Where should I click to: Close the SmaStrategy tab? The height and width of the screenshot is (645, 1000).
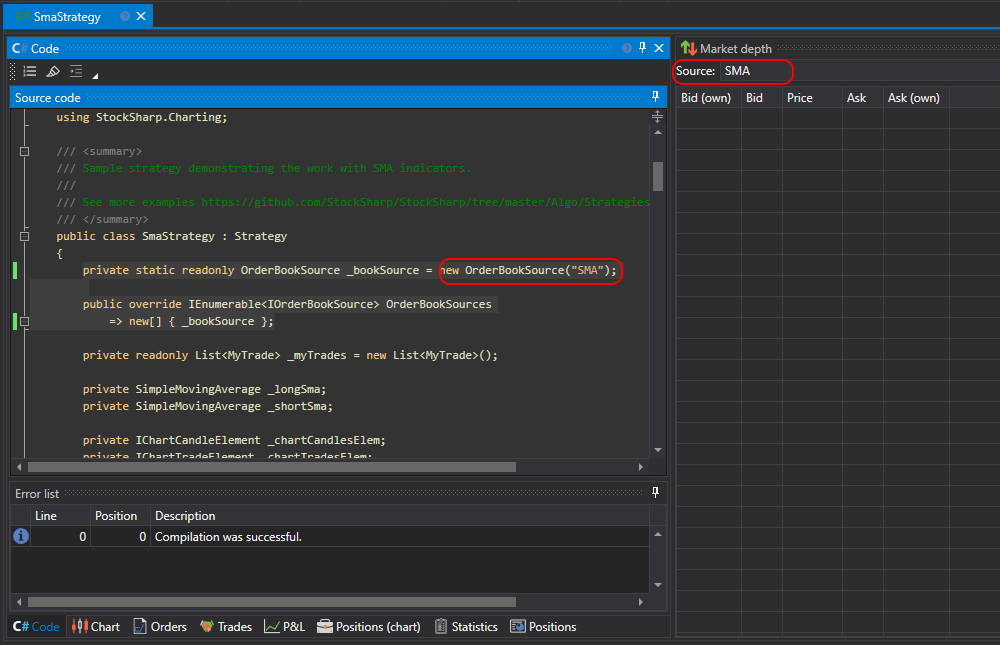click(141, 16)
